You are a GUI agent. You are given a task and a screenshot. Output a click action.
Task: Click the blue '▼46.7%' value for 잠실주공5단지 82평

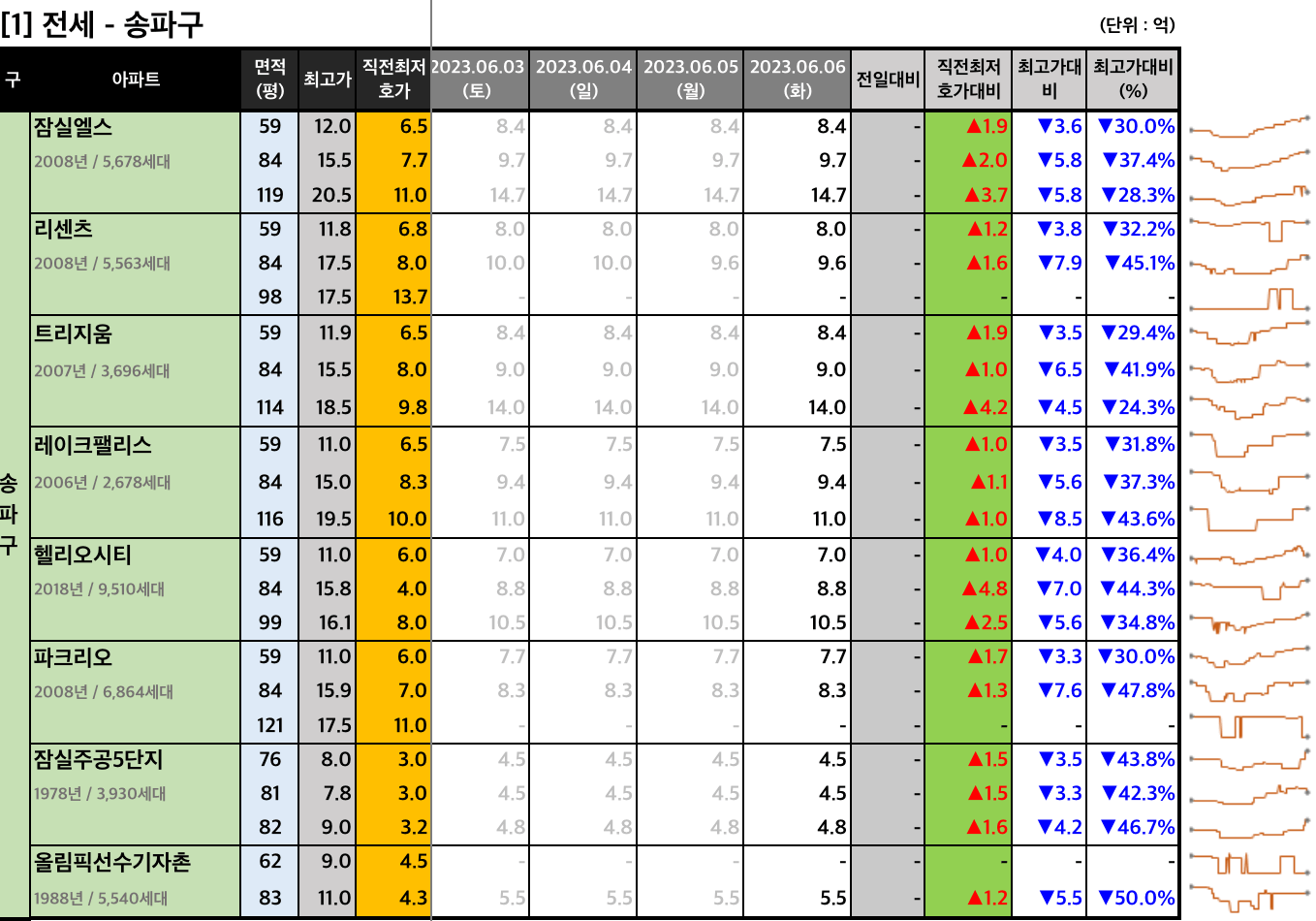(1138, 827)
